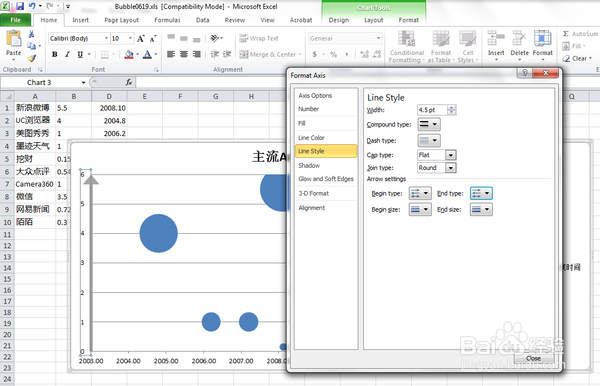Click the Close button in Format Axis
The height and width of the screenshot is (386, 600).
(533, 358)
